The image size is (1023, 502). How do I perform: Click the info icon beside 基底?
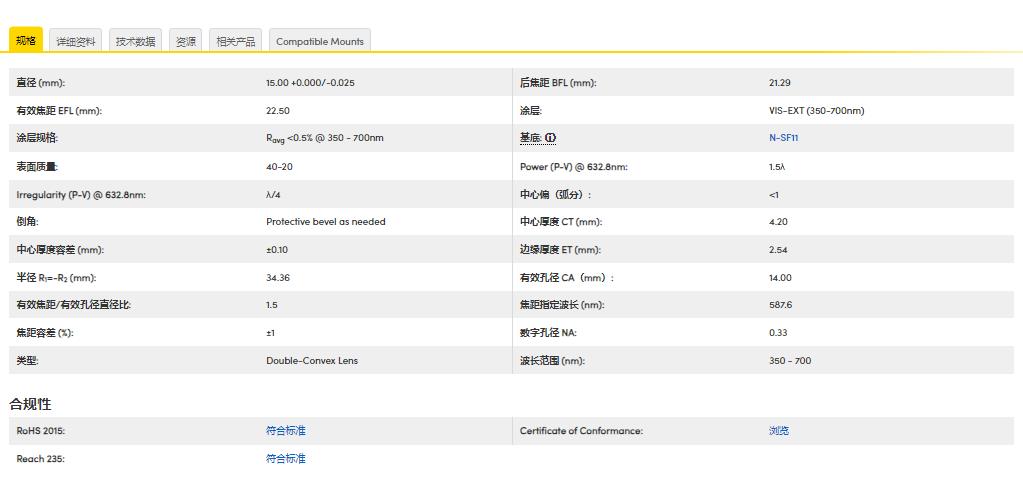click(x=550, y=138)
